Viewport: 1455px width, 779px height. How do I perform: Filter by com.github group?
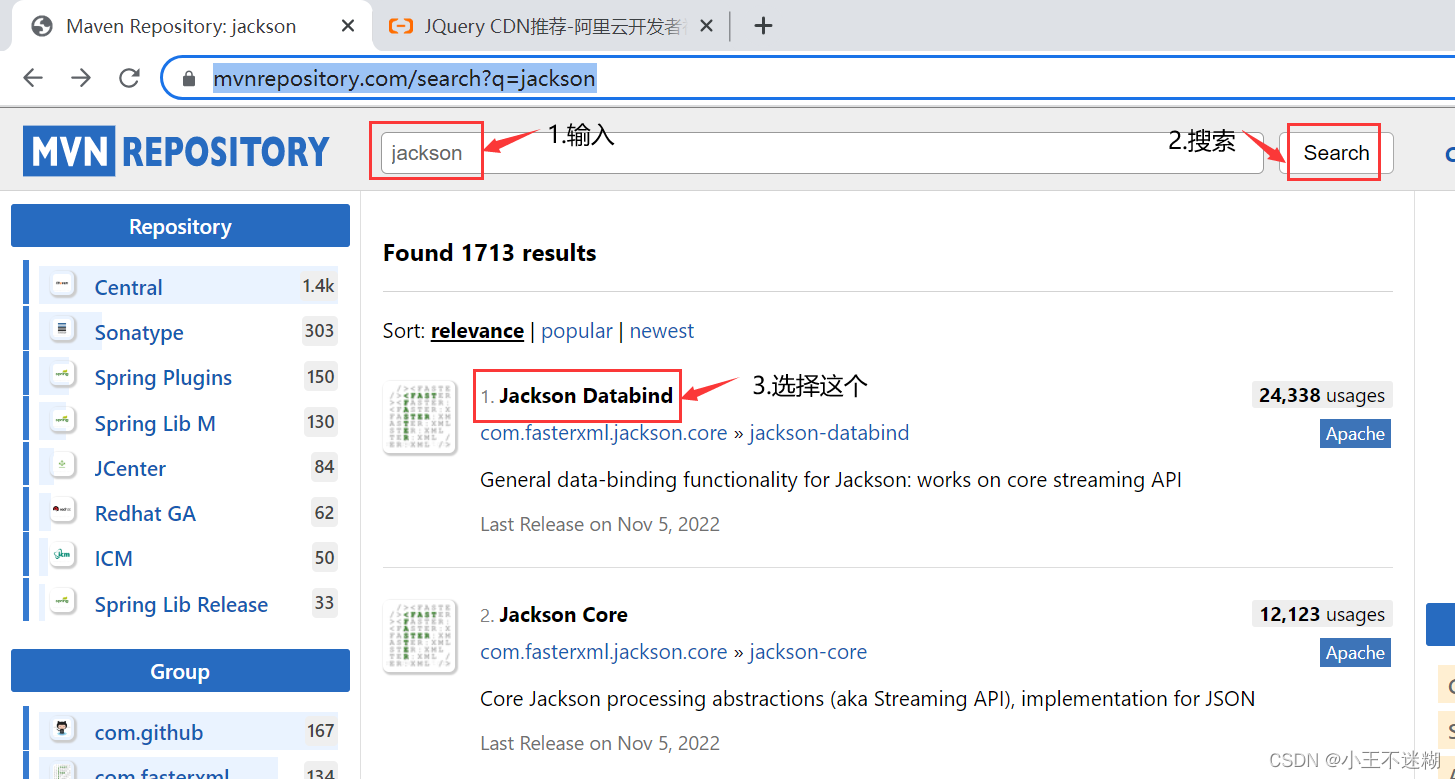pyautogui.click(x=149, y=732)
